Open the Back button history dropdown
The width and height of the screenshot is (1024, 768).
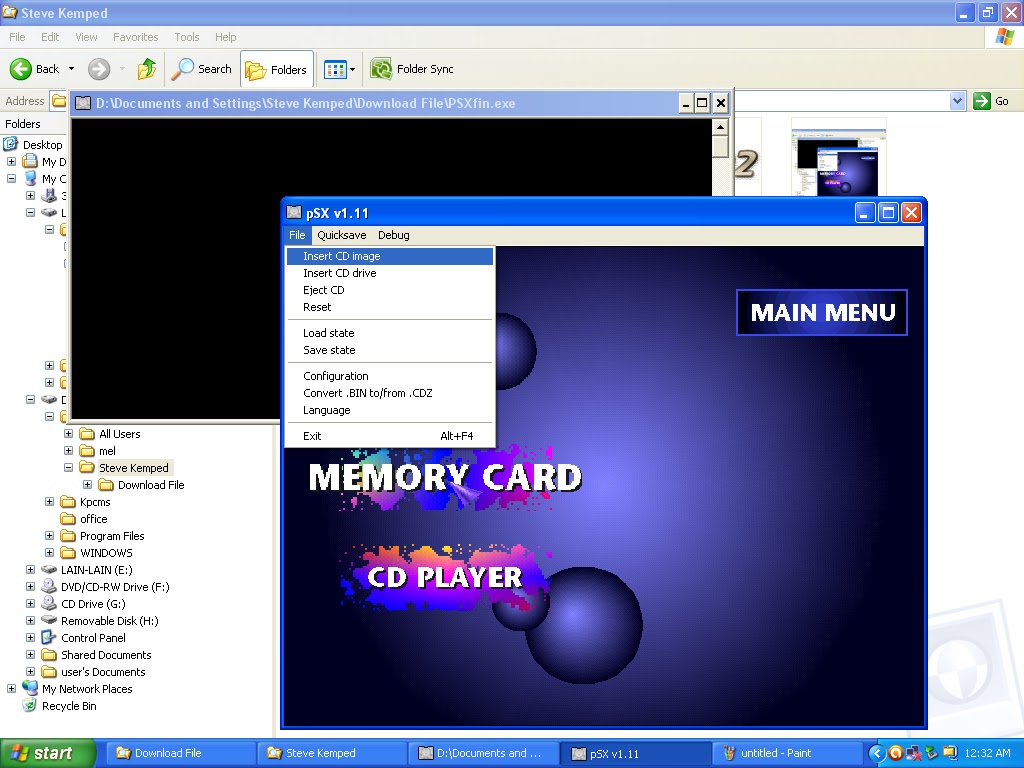(71, 69)
